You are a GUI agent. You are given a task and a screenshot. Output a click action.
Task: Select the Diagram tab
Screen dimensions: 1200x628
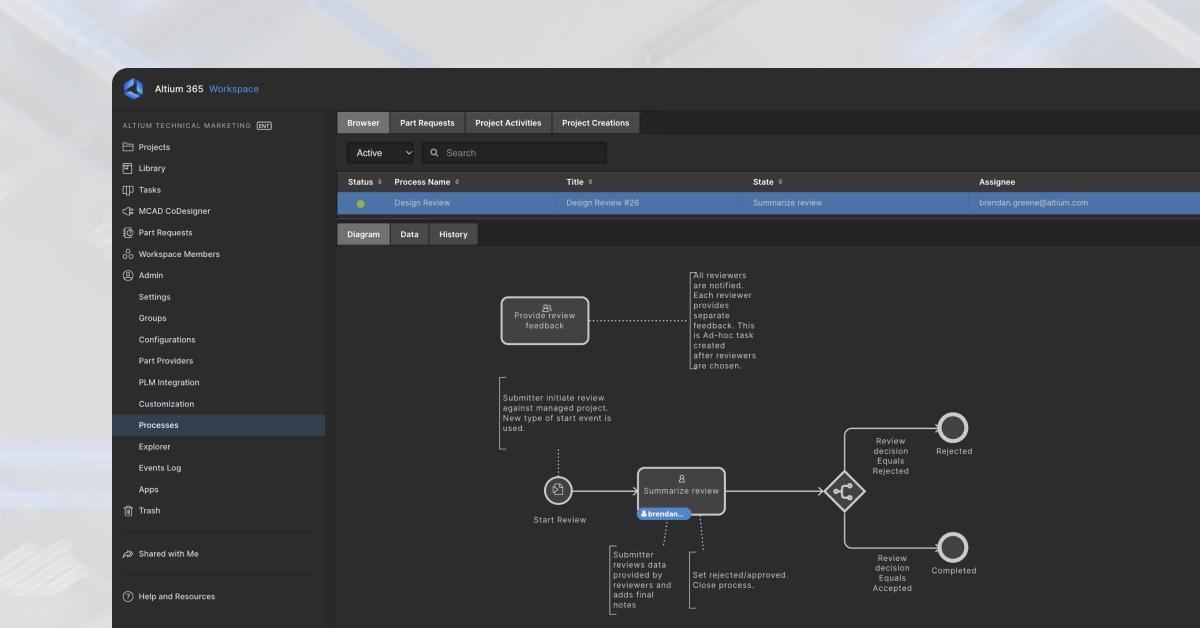click(363, 234)
